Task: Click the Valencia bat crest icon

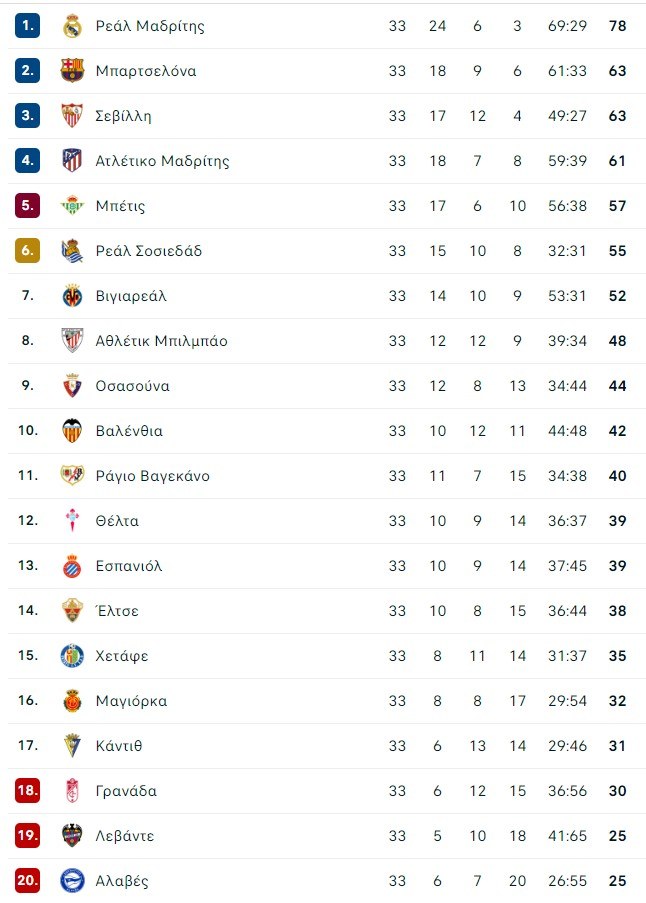Action: coord(72,431)
